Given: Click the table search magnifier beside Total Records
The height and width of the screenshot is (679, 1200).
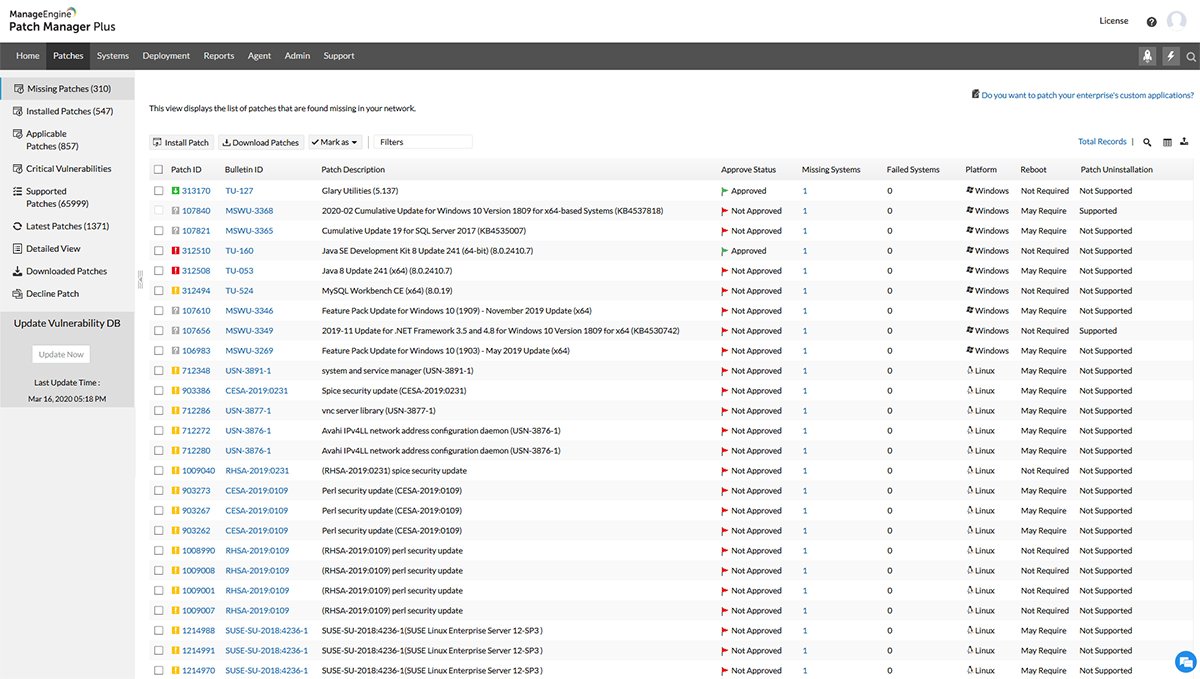Looking at the screenshot, I should click(1147, 142).
